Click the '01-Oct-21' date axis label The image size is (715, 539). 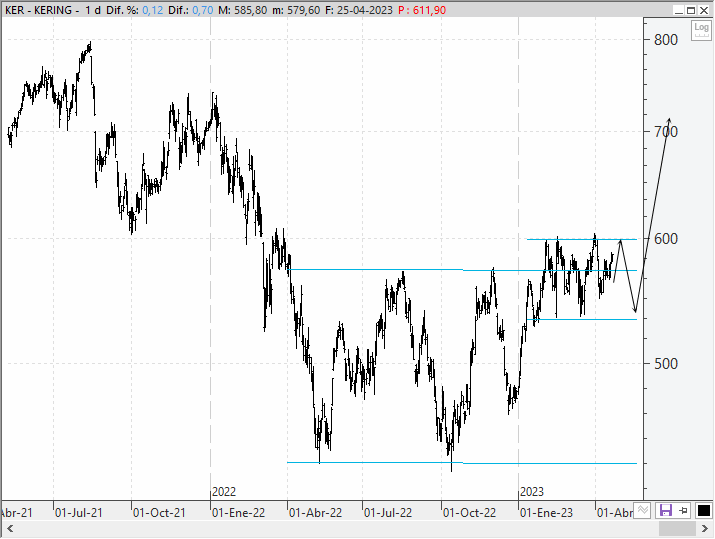pos(159,513)
